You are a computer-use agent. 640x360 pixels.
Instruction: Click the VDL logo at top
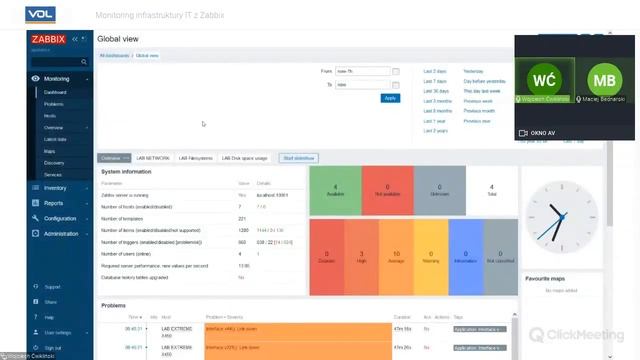tap(40, 15)
